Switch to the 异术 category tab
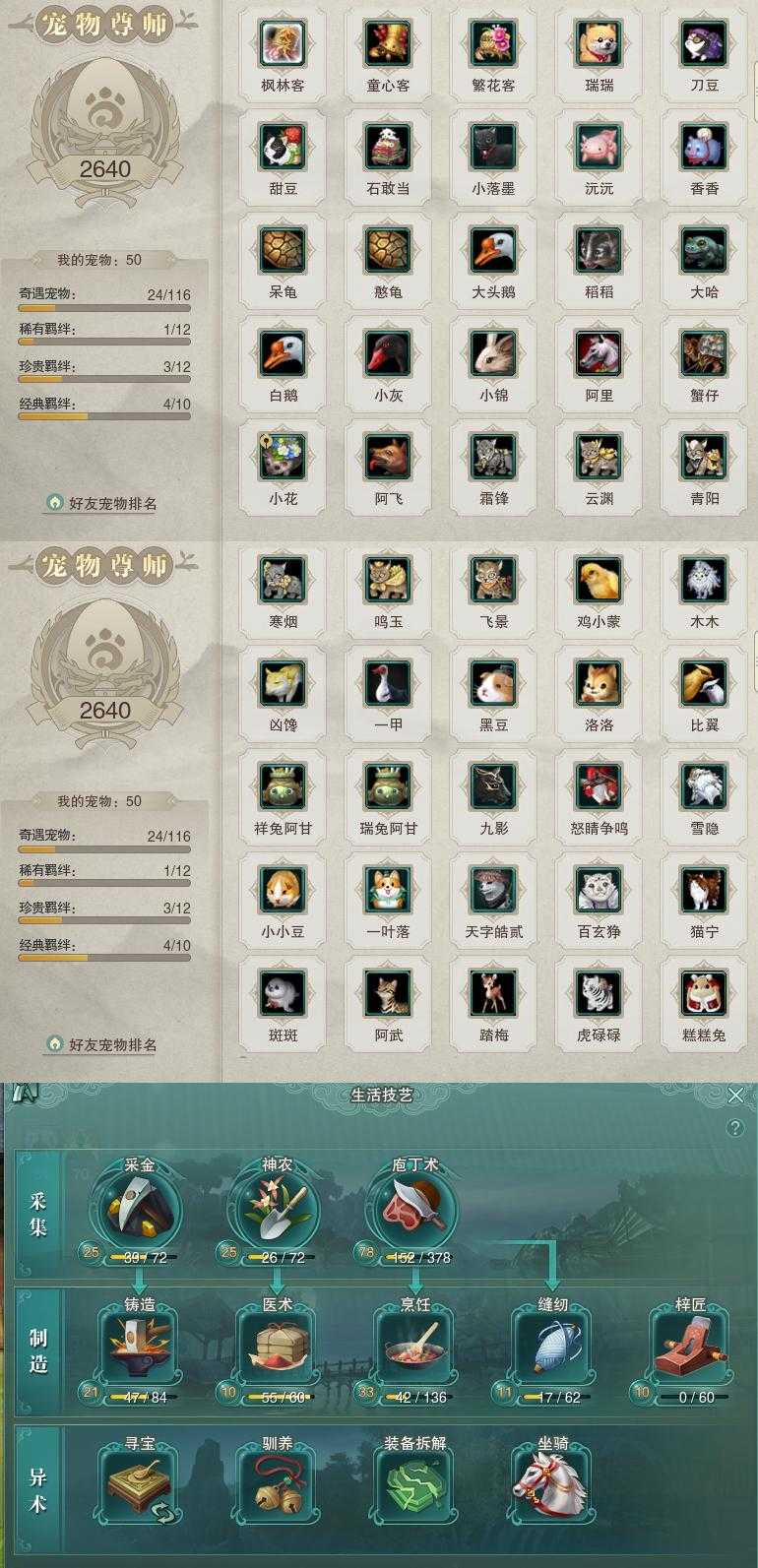Screen dimensions: 758x1568 (38, 1488)
